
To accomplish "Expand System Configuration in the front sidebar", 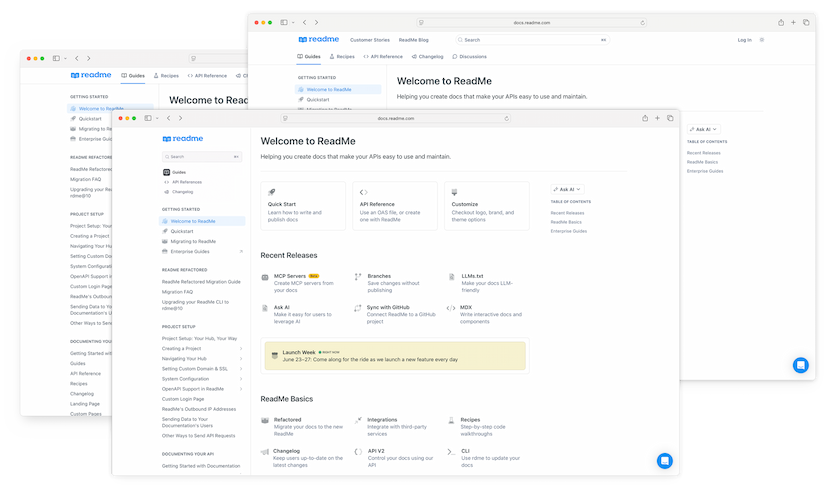I will [241, 379].
